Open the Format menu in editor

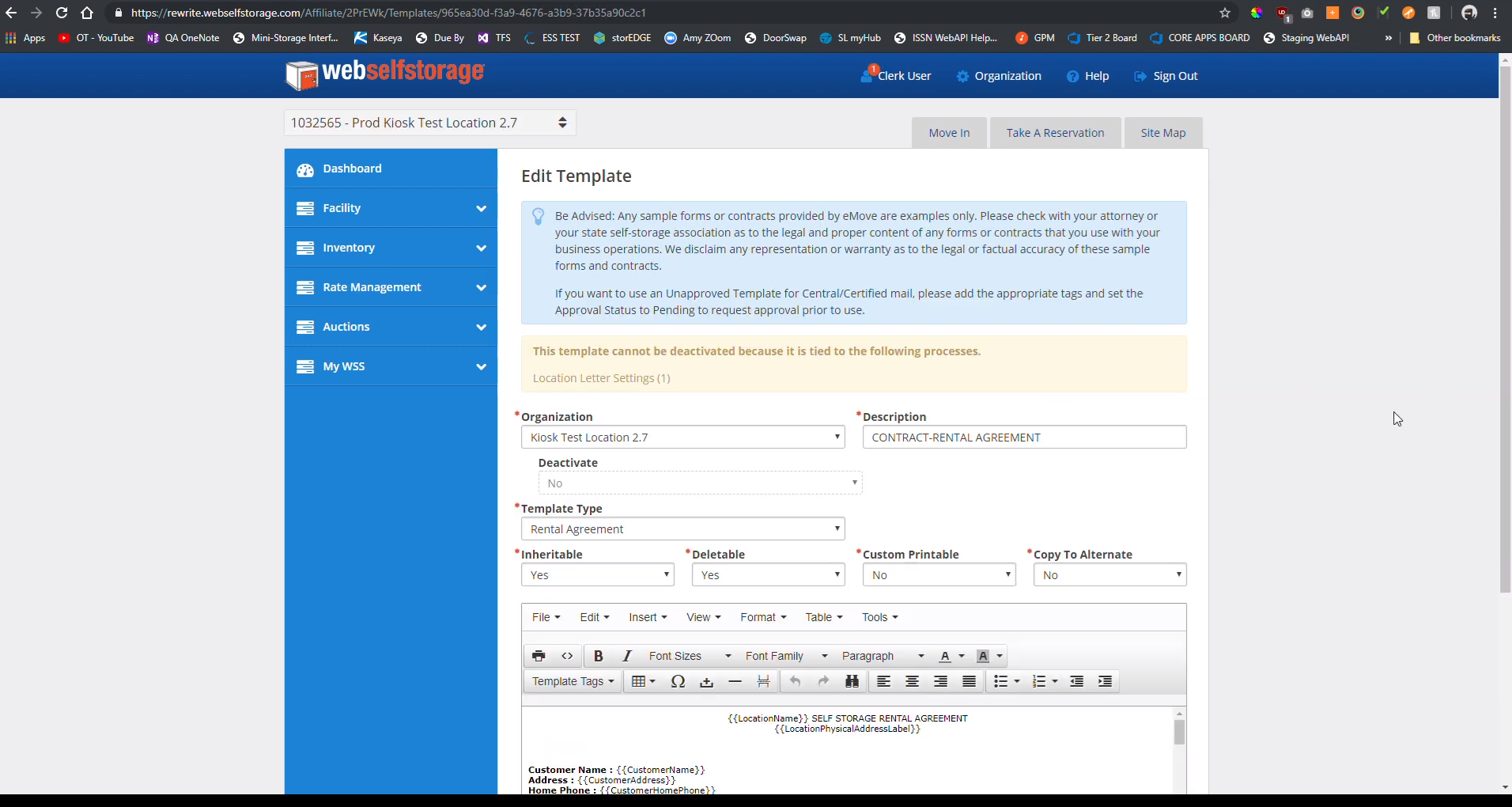[x=763, y=617]
